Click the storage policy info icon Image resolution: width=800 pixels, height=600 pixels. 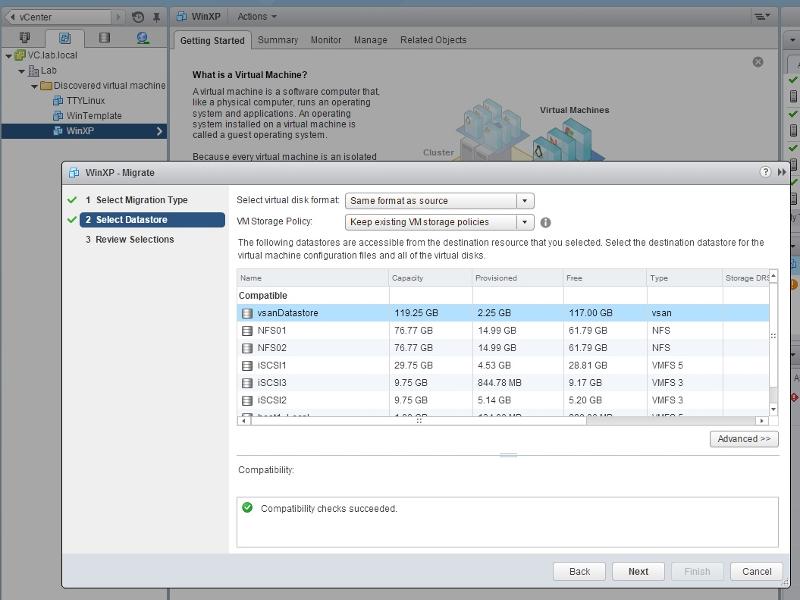coord(545,222)
